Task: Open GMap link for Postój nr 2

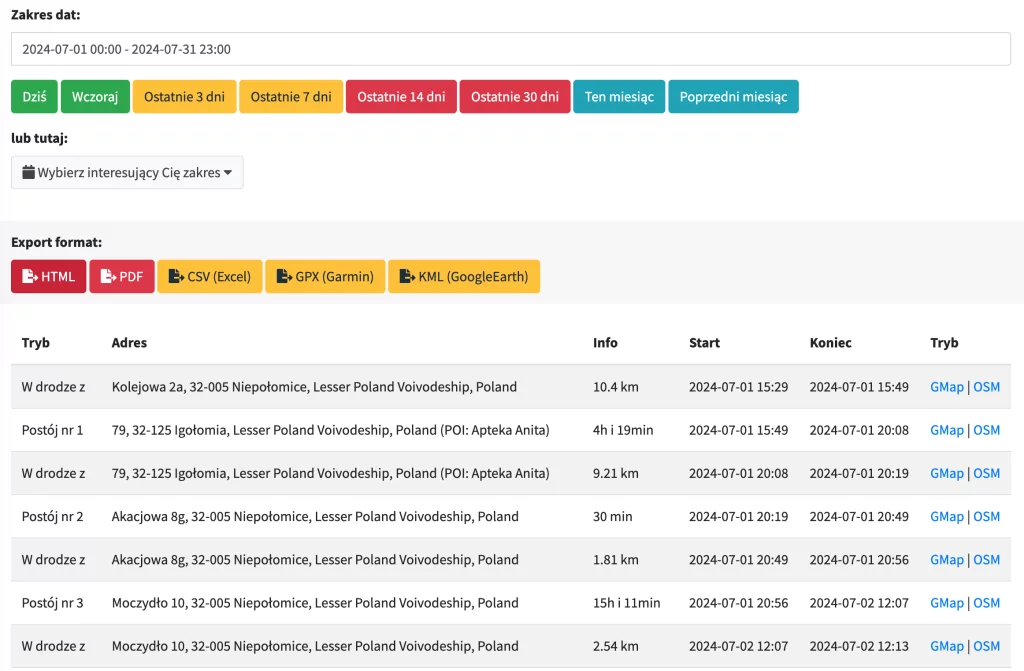Action: point(947,516)
